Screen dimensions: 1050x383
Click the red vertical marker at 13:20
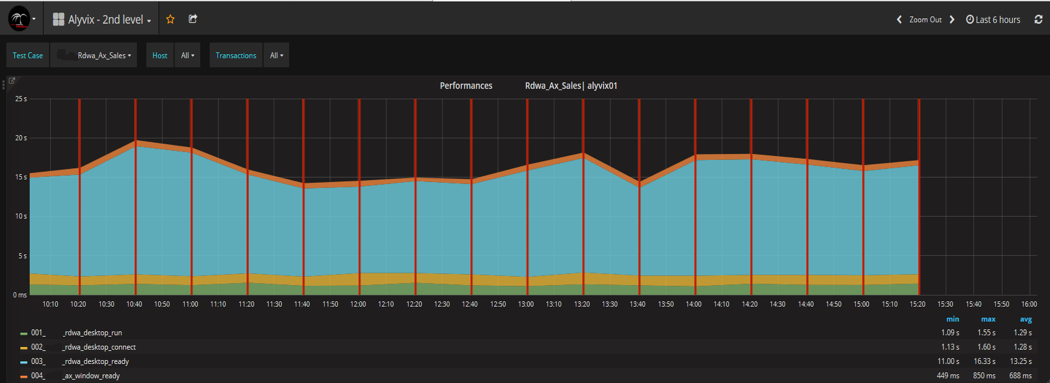[583, 197]
